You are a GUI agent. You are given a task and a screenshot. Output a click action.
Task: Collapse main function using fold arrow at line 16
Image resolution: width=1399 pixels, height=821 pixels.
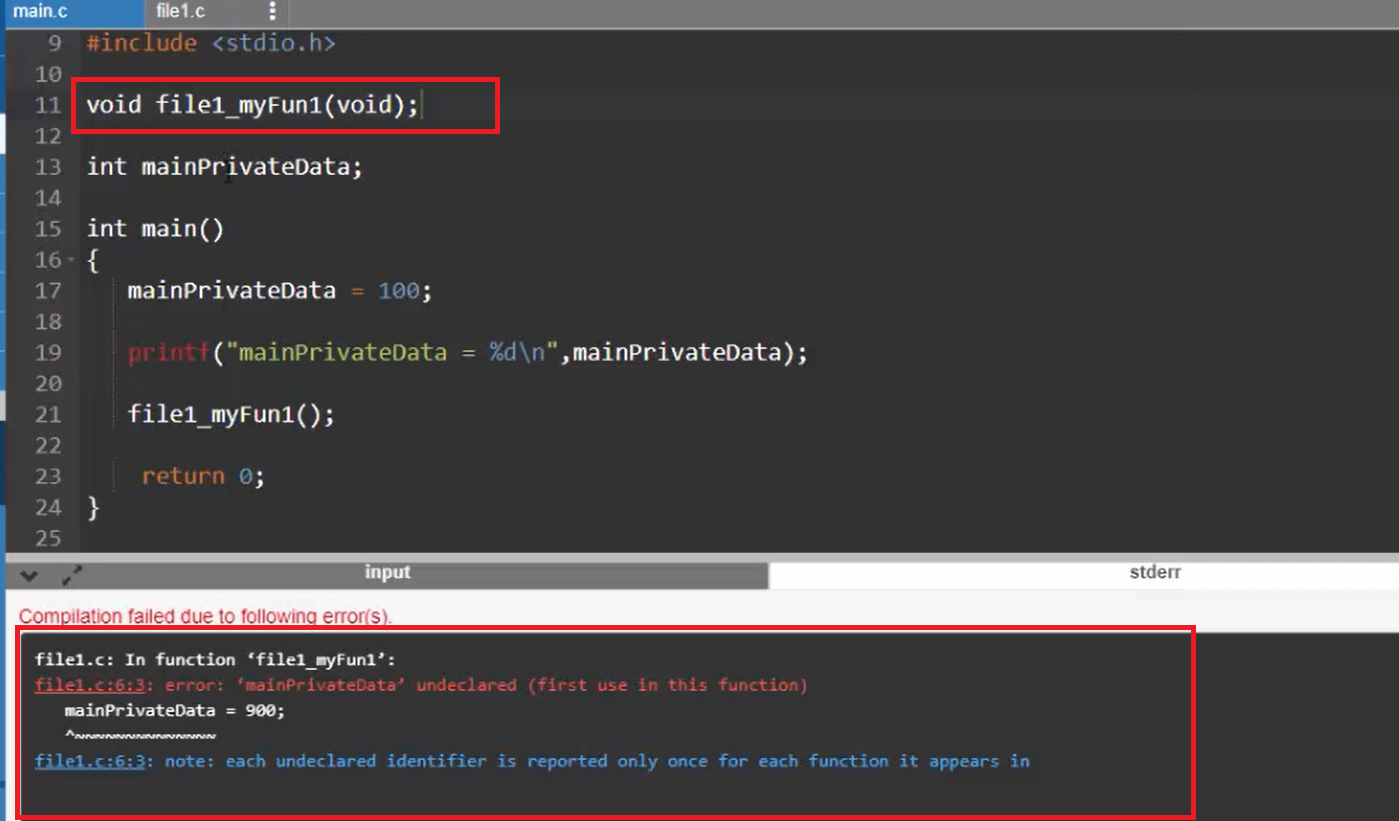(x=70, y=261)
